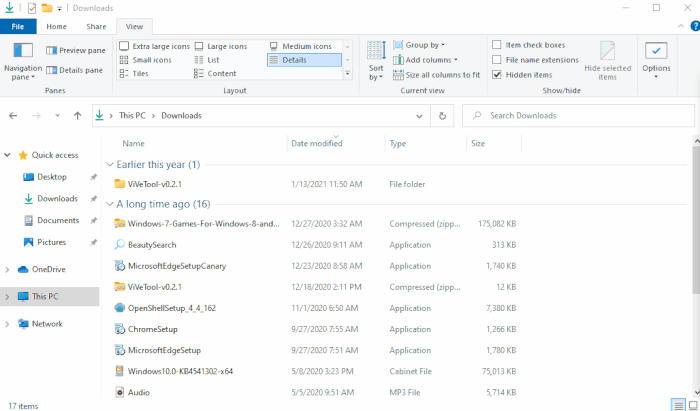The width and height of the screenshot is (700, 411).
Task: Open the File menu tab
Action: click(x=18, y=26)
